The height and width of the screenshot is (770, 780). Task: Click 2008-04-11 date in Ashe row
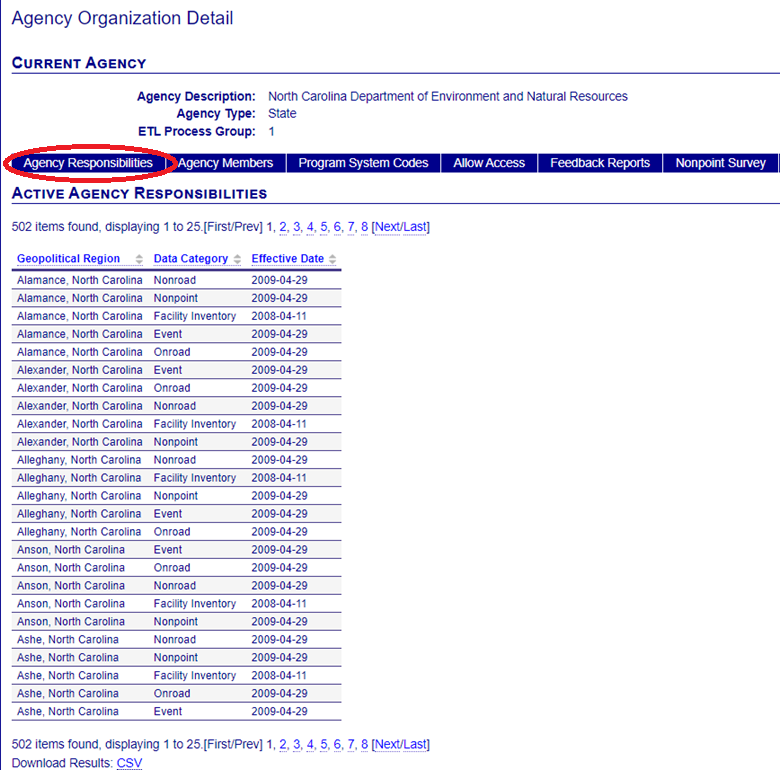(x=279, y=675)
